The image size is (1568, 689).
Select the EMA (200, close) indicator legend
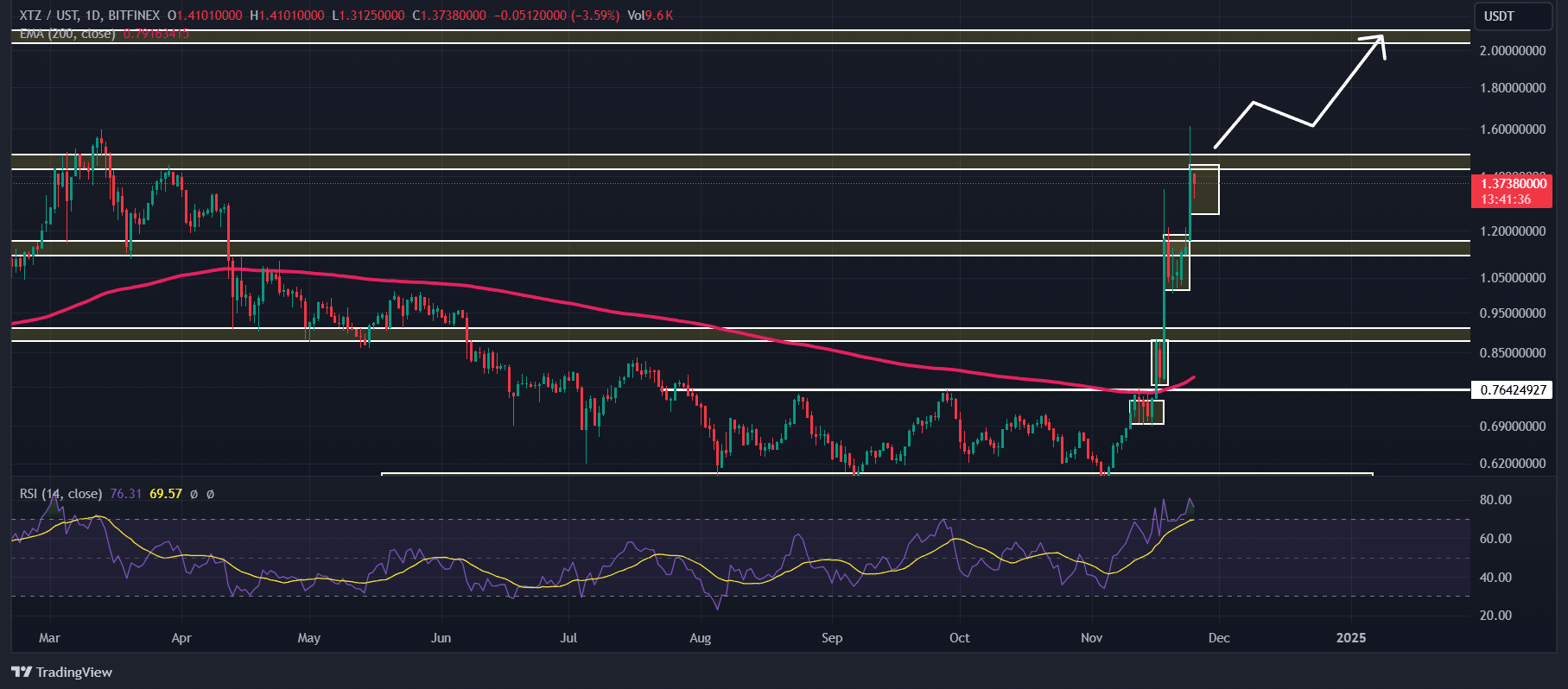coord(67,34)
